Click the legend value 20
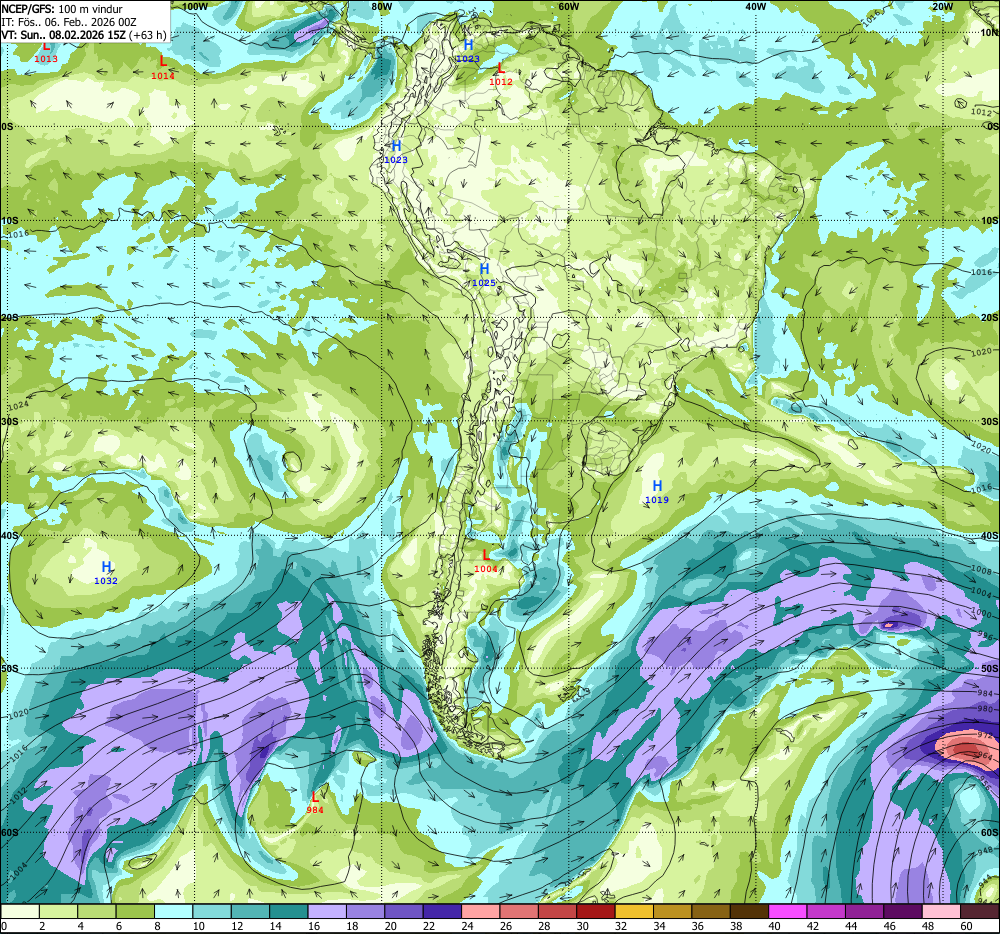The width and height of the screenshot is (1000, 934). 391,926
